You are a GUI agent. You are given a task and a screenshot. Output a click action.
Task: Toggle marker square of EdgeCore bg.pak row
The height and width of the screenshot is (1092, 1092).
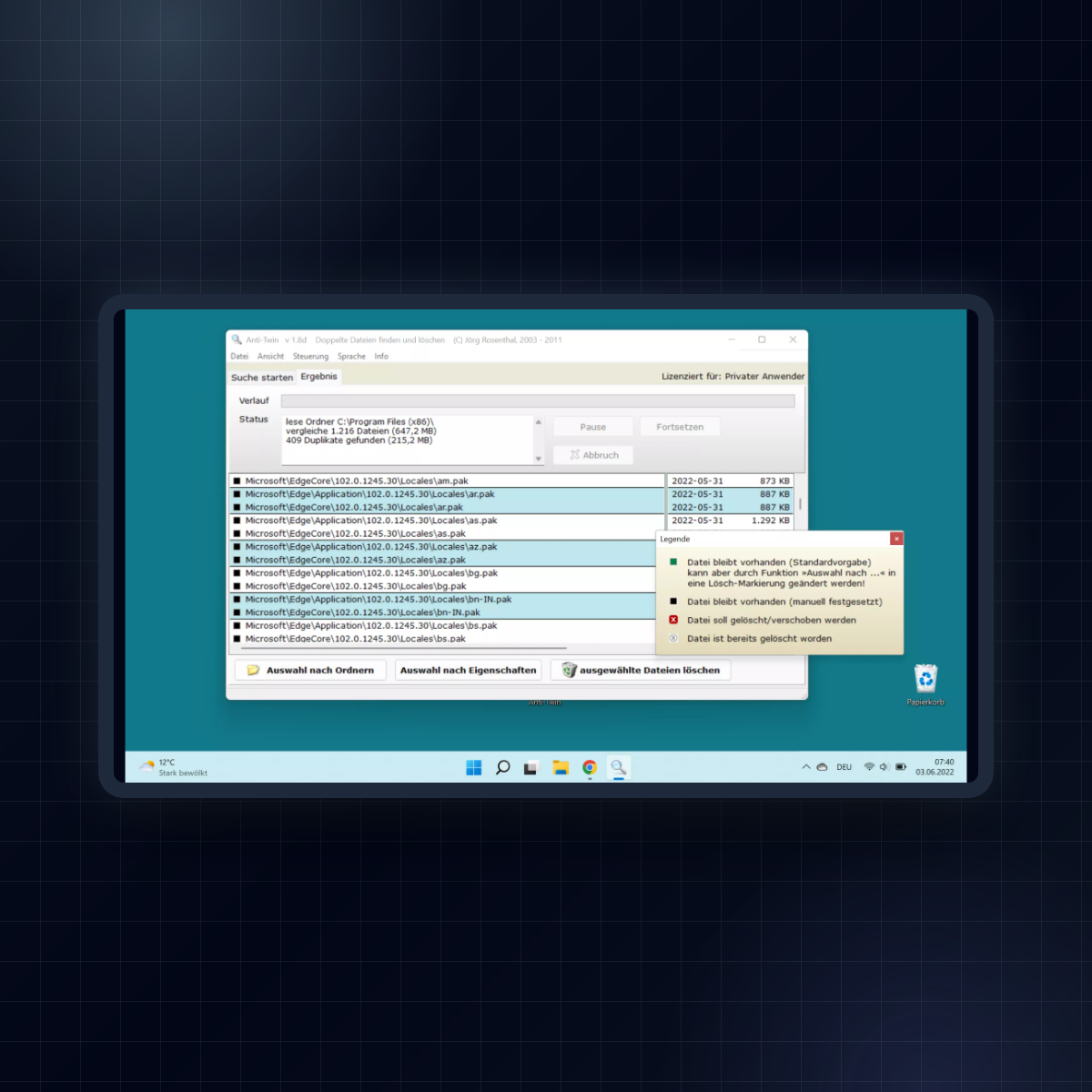[237, 587]
